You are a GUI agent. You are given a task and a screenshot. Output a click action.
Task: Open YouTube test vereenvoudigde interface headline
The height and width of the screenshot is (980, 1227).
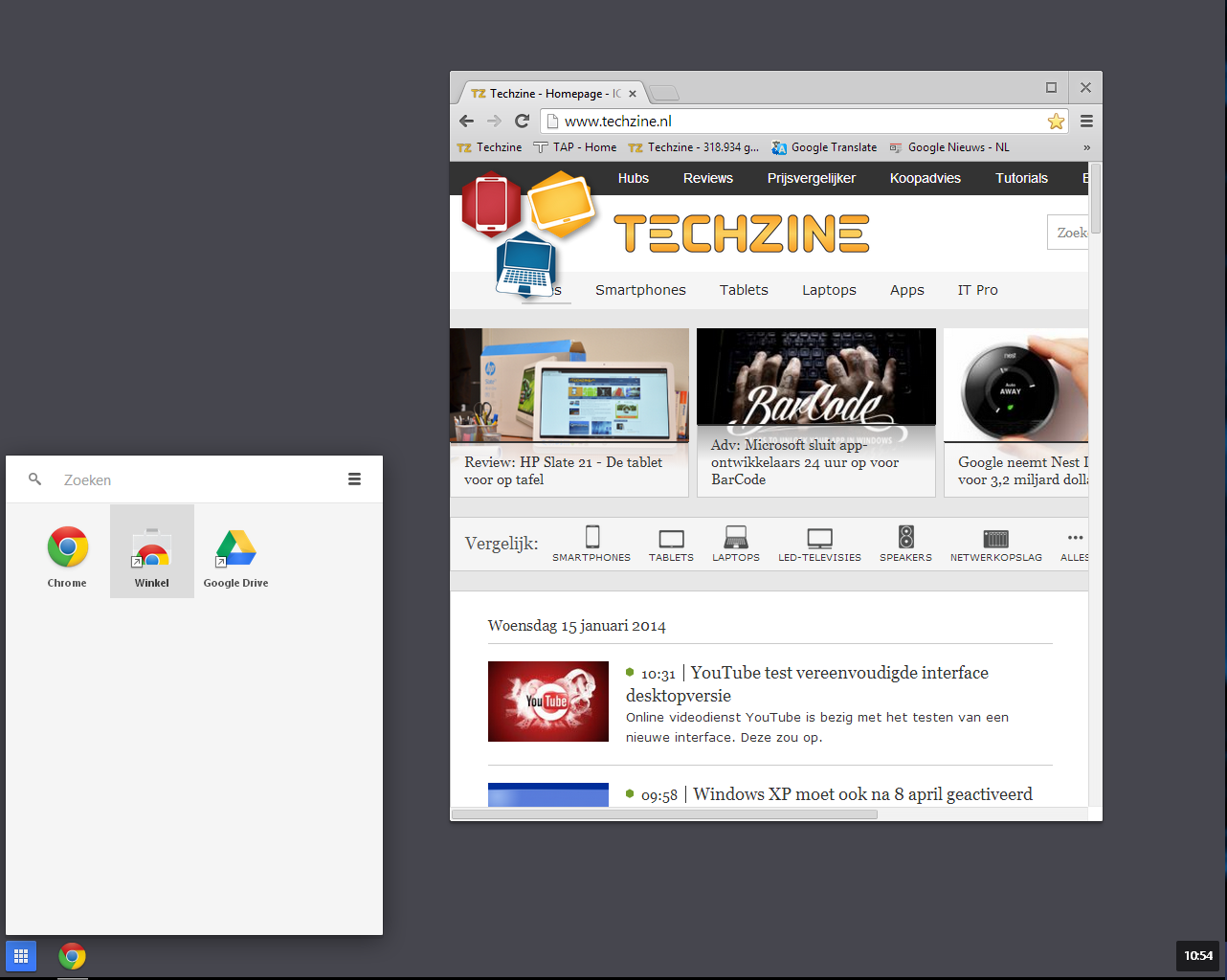click(807, 684)
